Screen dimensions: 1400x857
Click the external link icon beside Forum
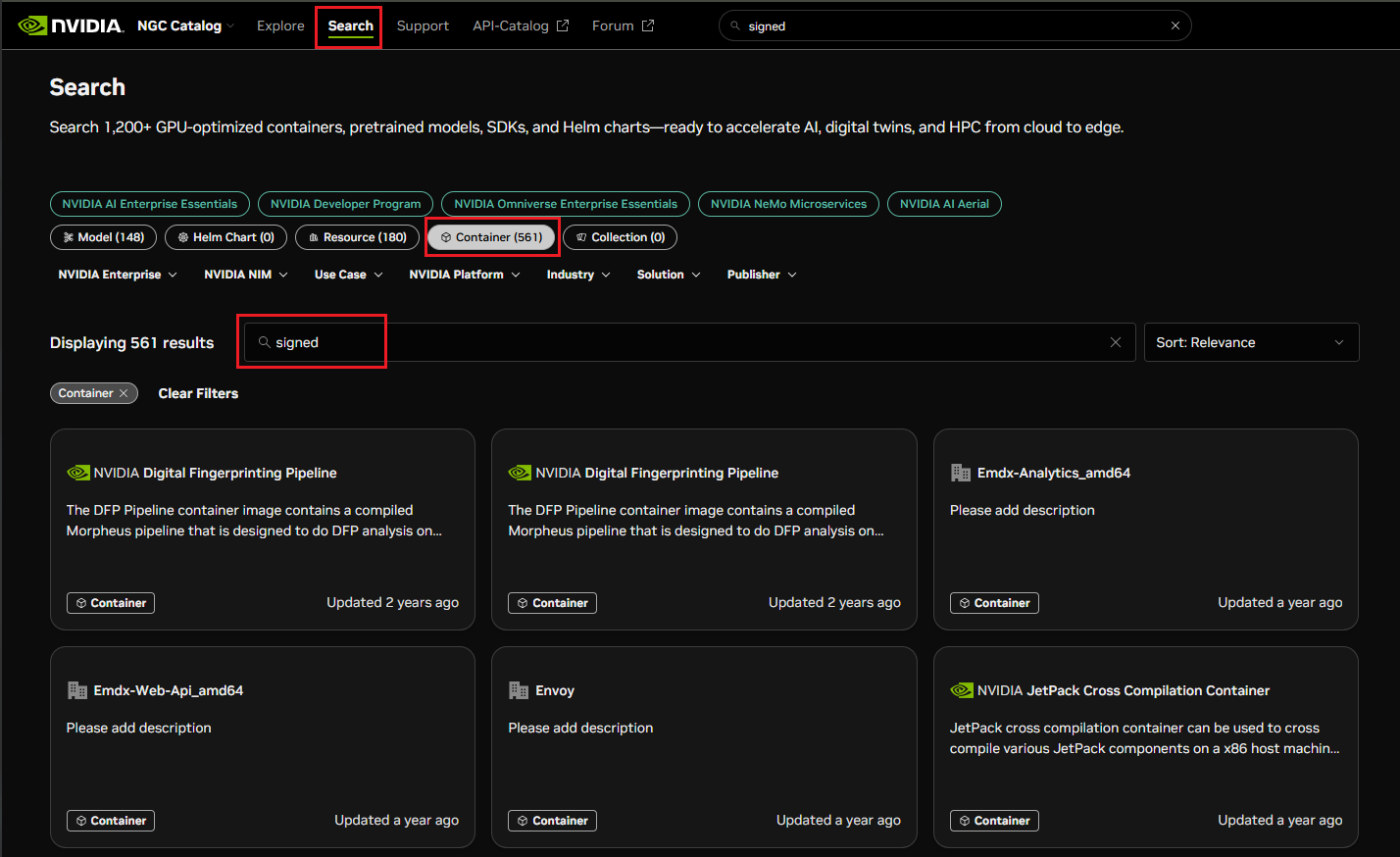(x=648, y=25)
